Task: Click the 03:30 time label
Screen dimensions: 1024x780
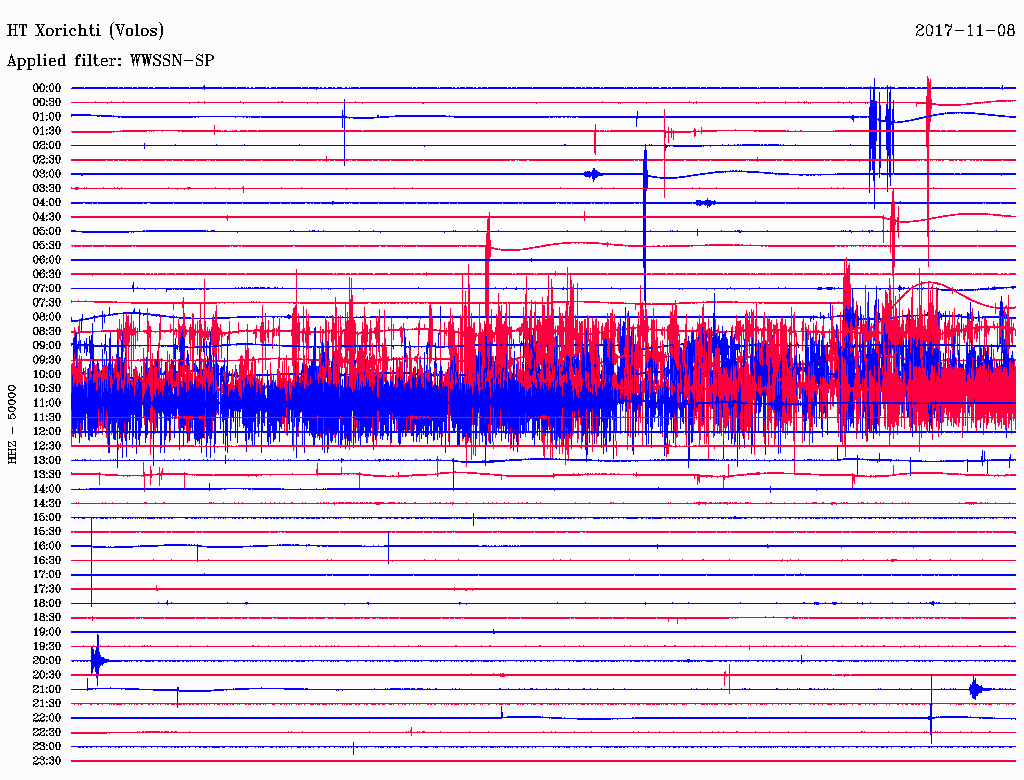Action: coord(47,188)
